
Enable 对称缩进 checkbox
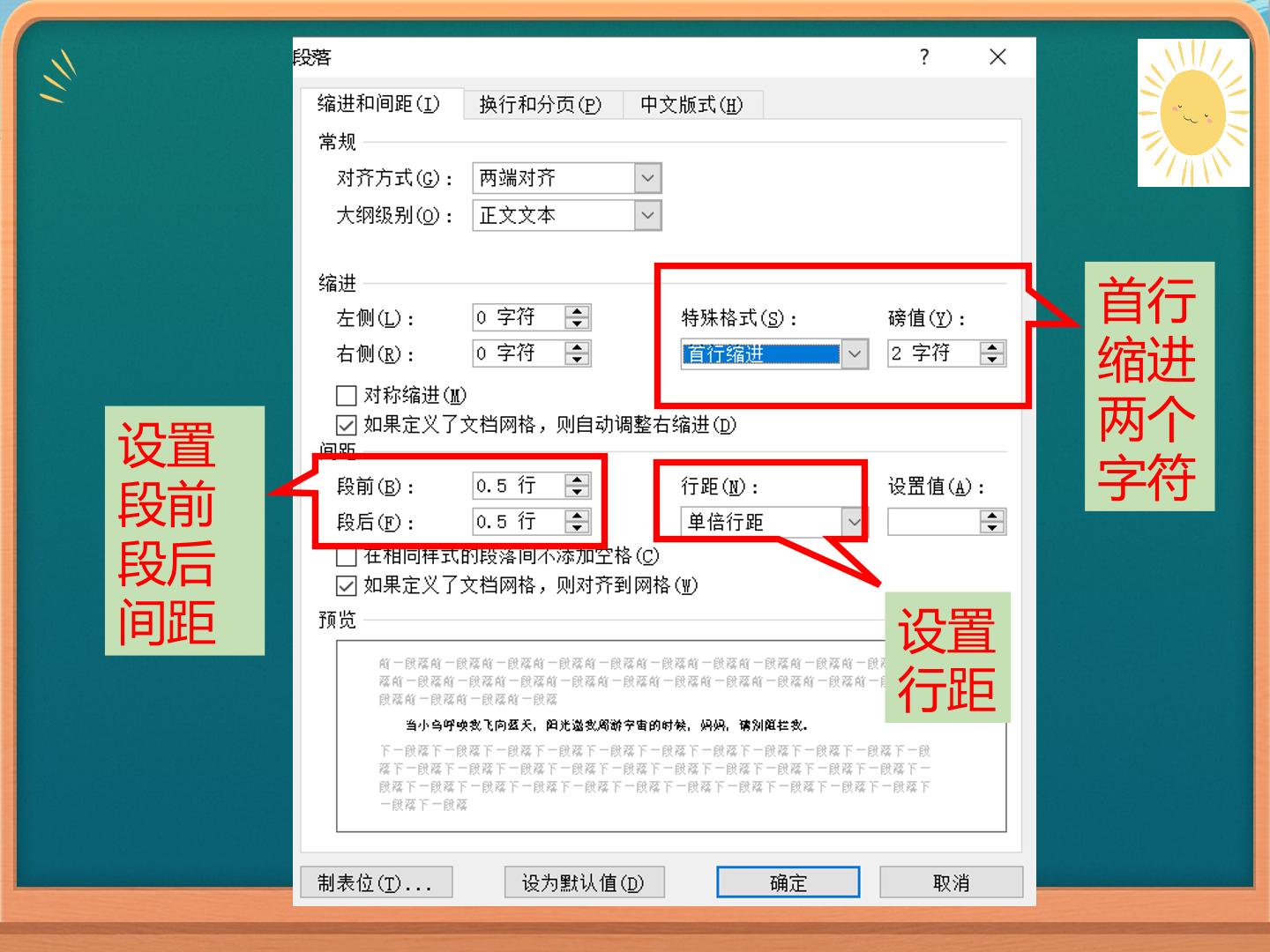[347, 395]
